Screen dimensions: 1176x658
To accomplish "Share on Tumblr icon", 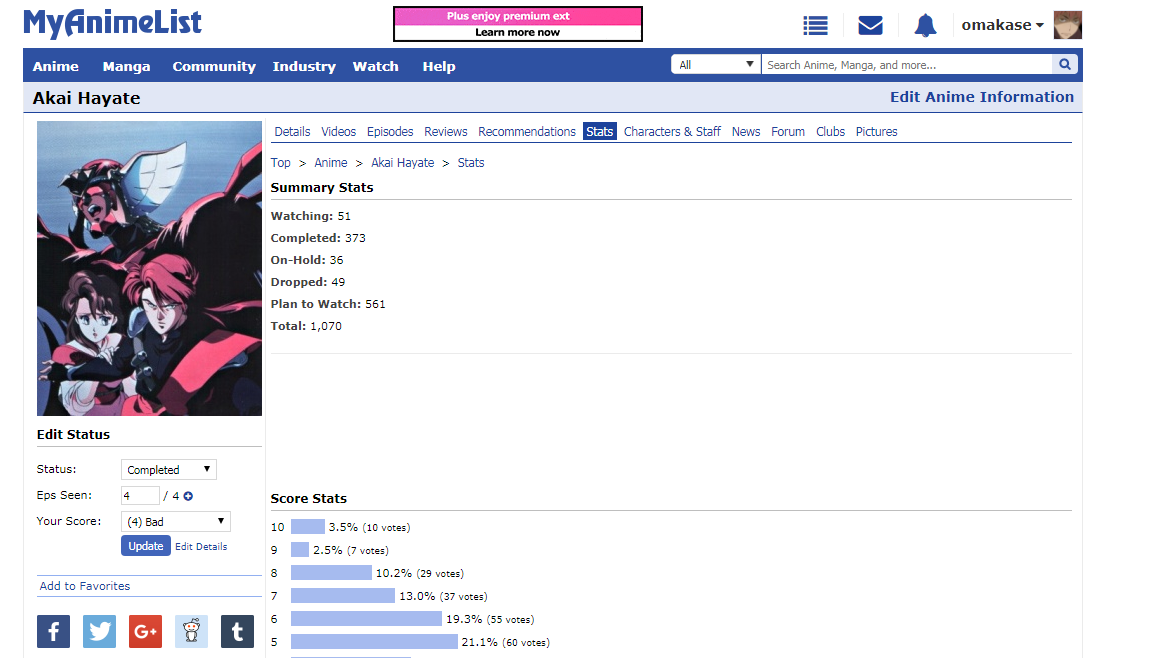I will pyautogui.click(x=237, y=632).
